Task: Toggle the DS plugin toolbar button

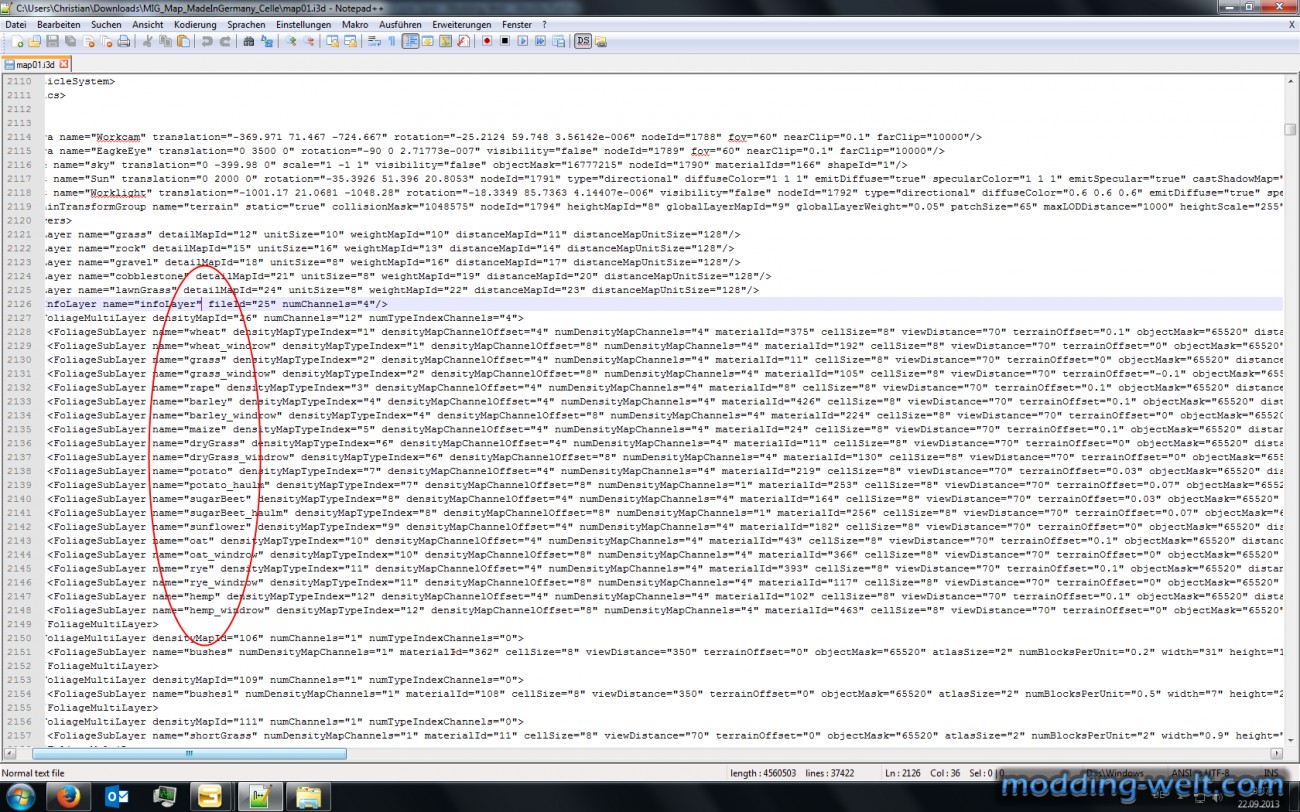Action: 583,42
